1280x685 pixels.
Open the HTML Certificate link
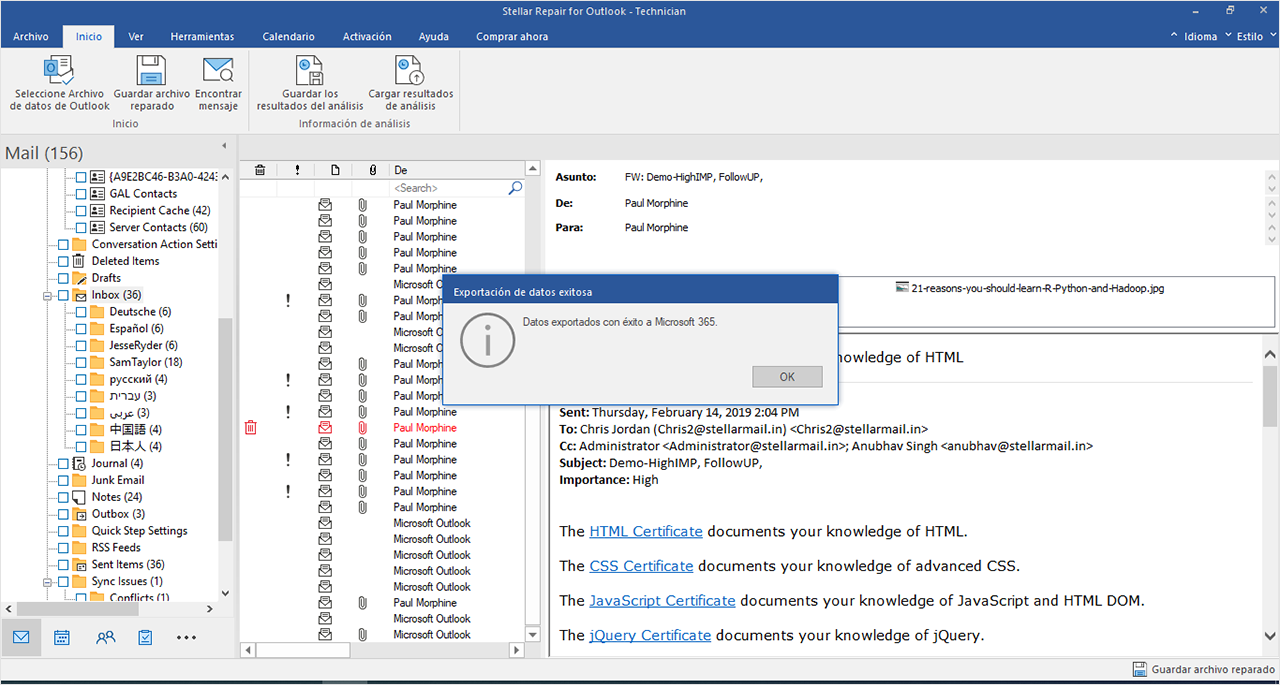646,532
